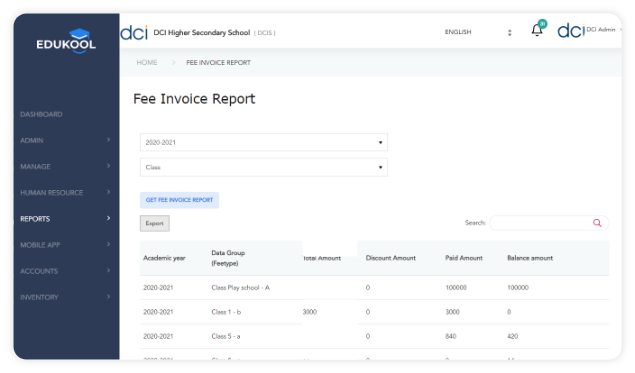
Task: Click total amount 3000 in Class 1 - b row
Action: tap(310, 312)
